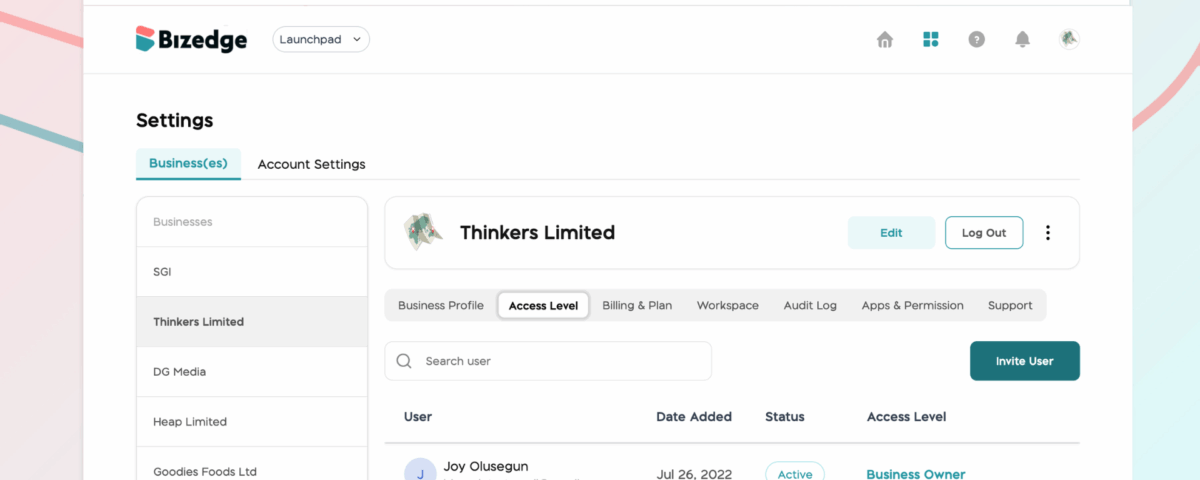Switch to Account Settings tab

tap(312, 164)
